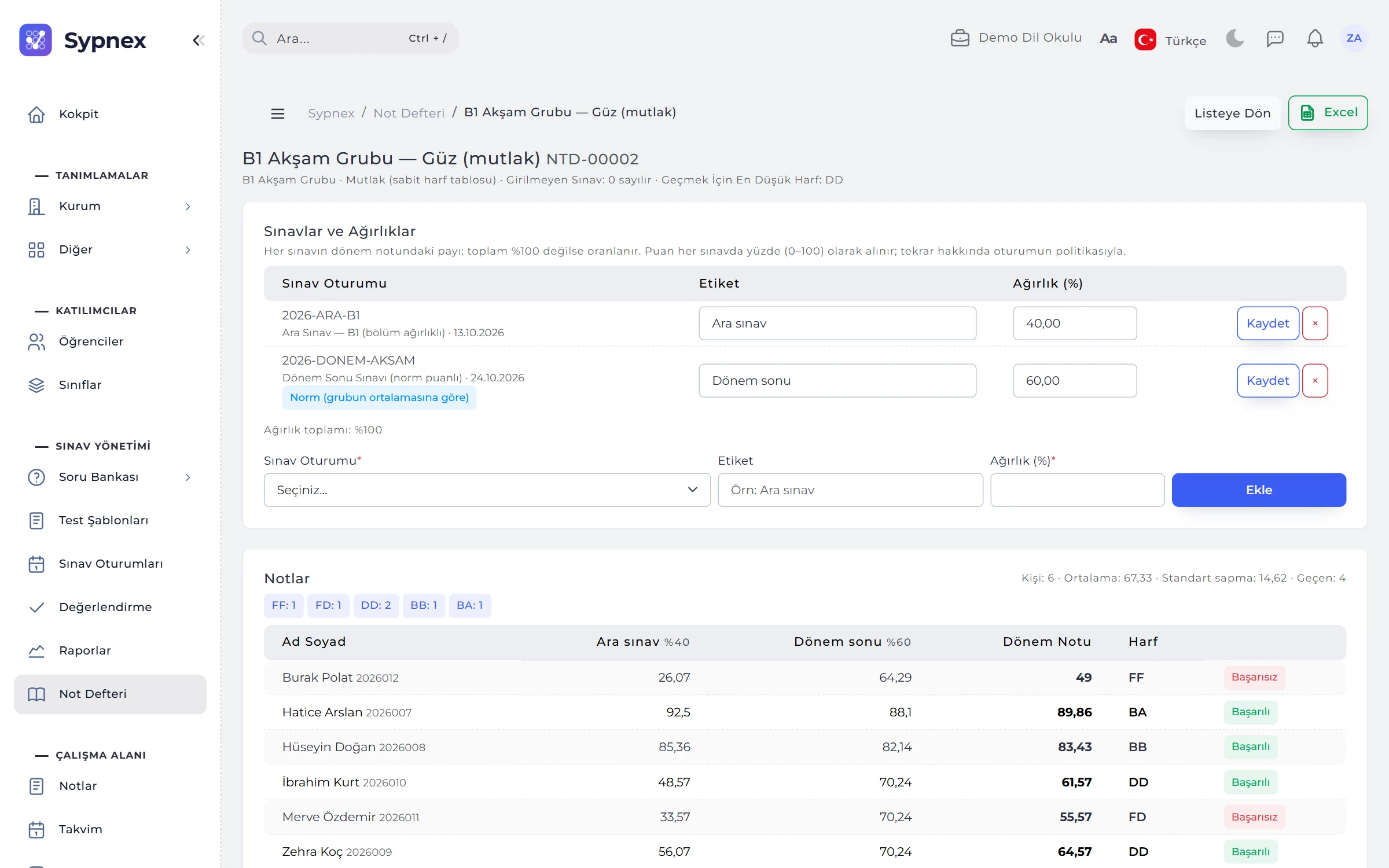
Task: Focus the Ara sınav weight field
Action: [x=1075, y=323]
